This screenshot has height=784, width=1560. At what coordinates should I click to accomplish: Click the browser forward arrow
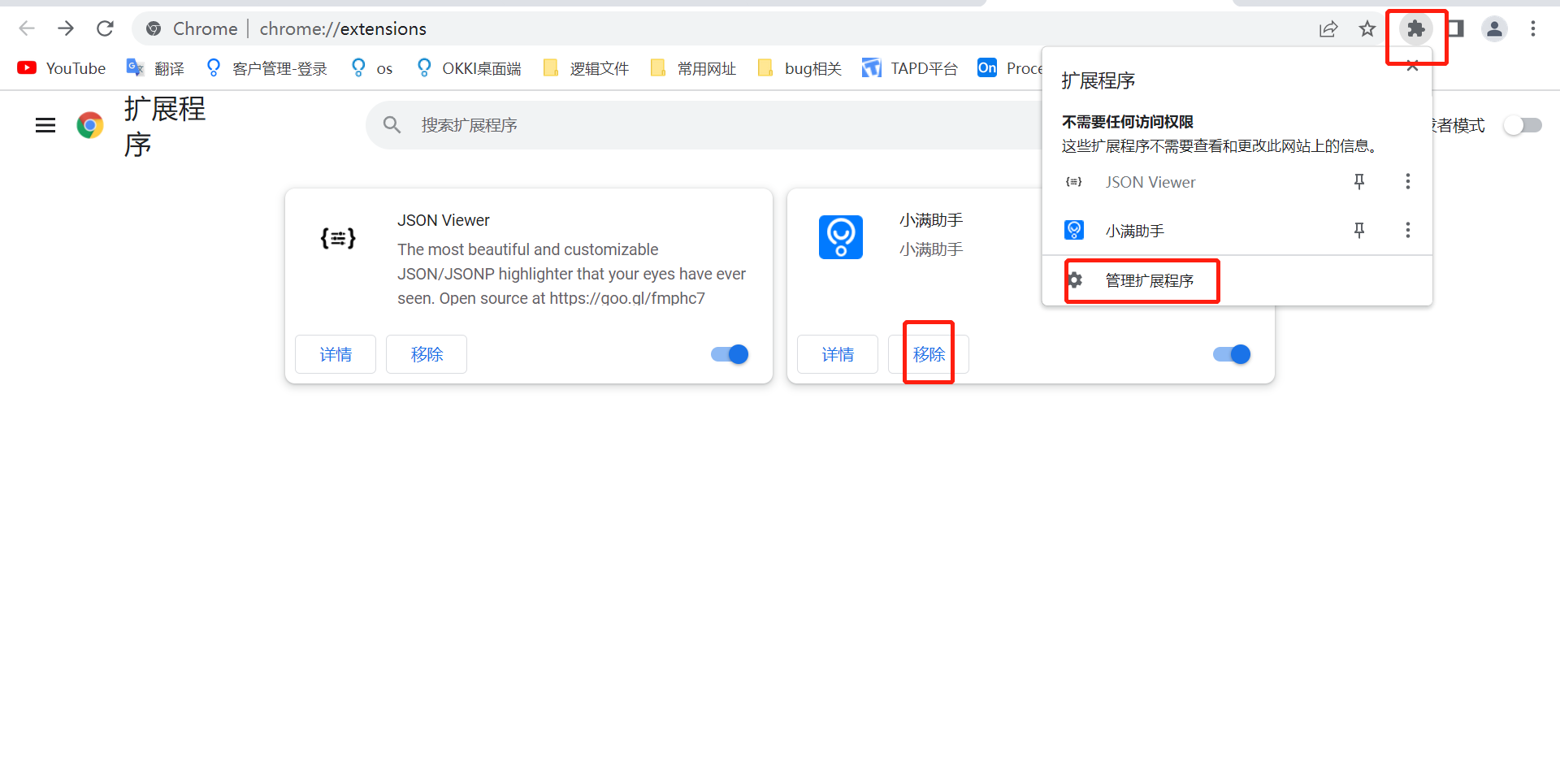(x=66, y=29)
